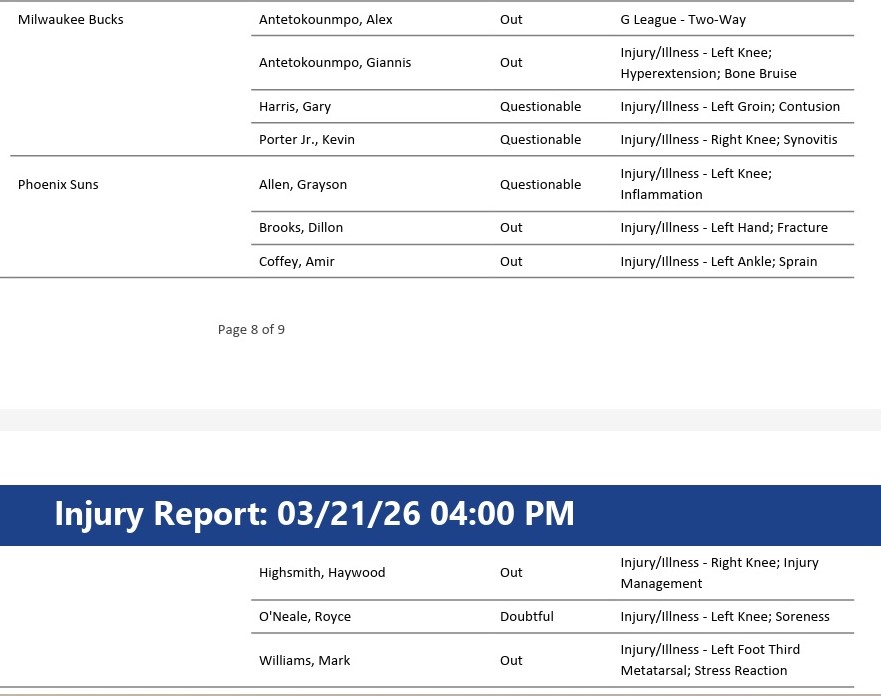Image resolution: width=881 pixels, height=696 pixels.
Task: Select the 'Phoenix Suns' team name
Action: (58, 185)
